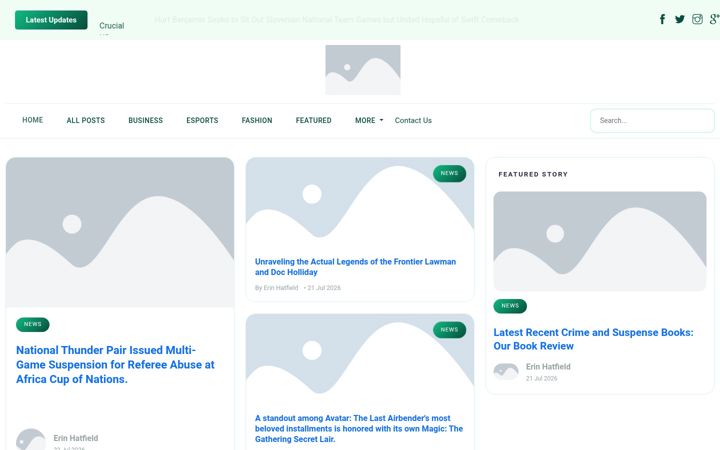Go to the HOME menu item
The image size is (720, 450).
click(x=33, y=120)
